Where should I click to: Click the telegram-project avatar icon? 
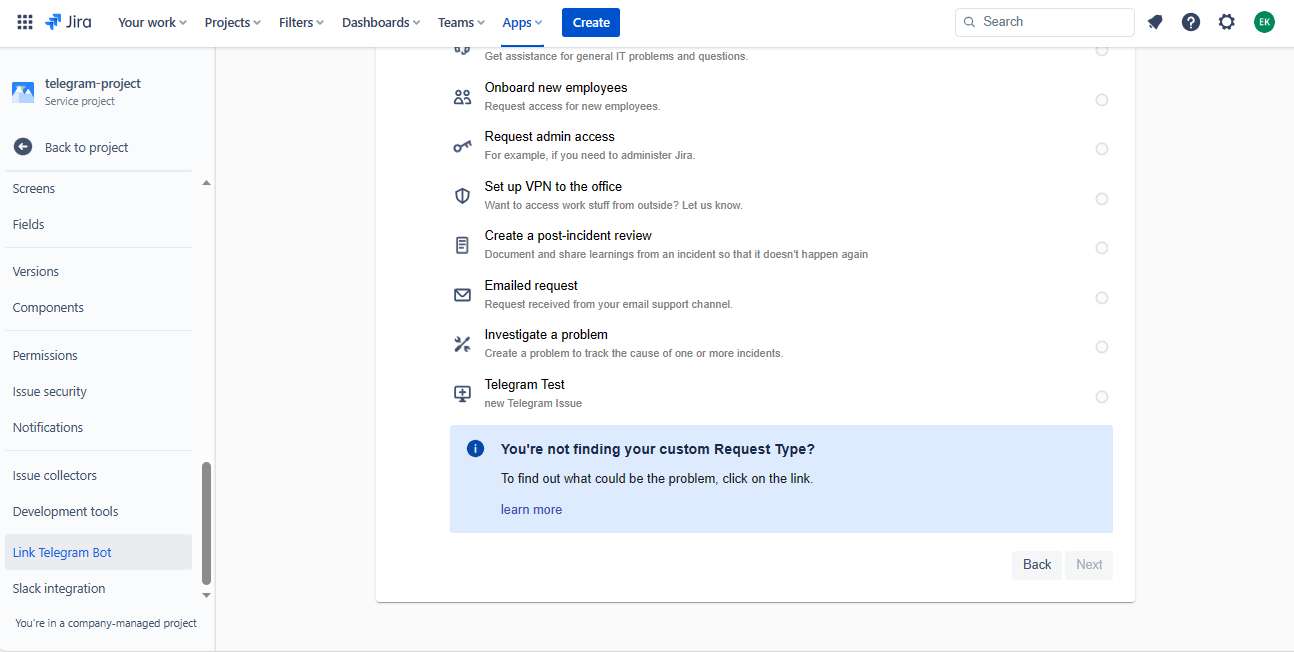(x=23, y=92)
